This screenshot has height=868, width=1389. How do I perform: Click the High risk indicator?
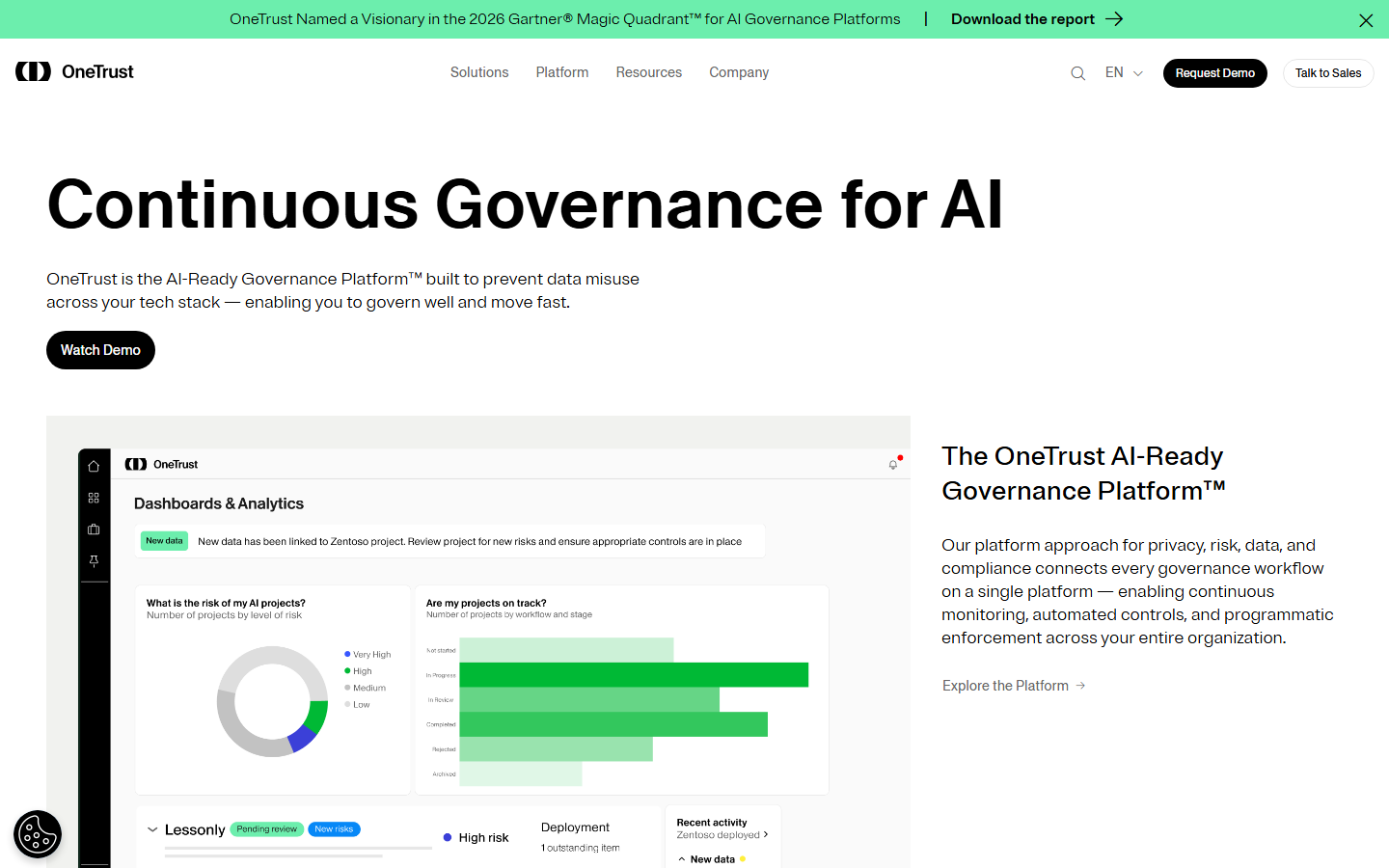476,837
